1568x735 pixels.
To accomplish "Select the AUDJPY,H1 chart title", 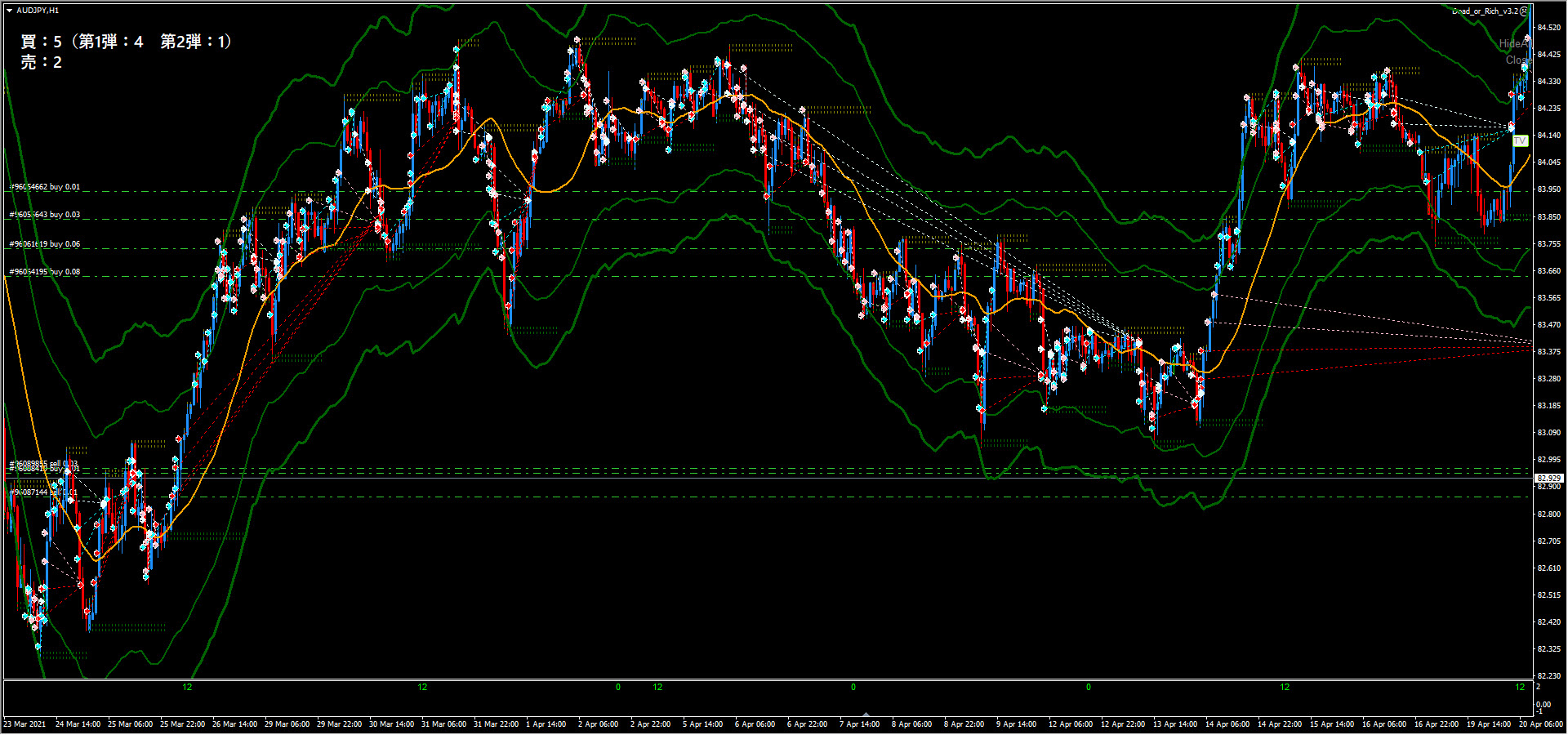I will pyautogui.click(x=38, y=11).
